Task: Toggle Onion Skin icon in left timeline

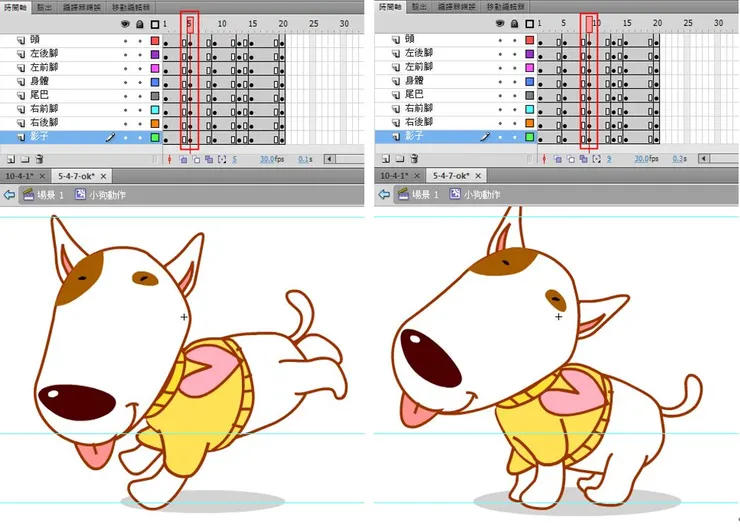Action: (x=184, y=159)
